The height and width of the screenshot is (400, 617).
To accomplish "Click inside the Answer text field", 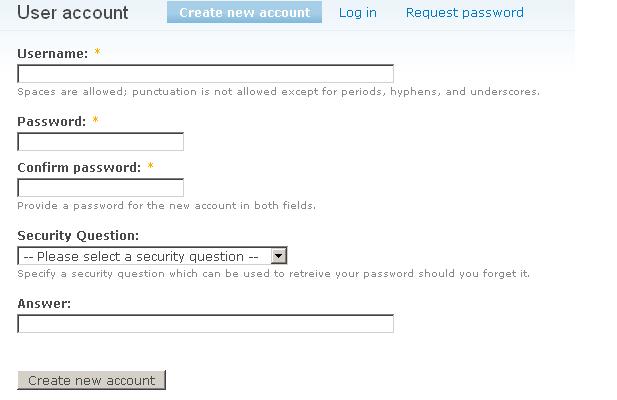I will click(205, 324).
